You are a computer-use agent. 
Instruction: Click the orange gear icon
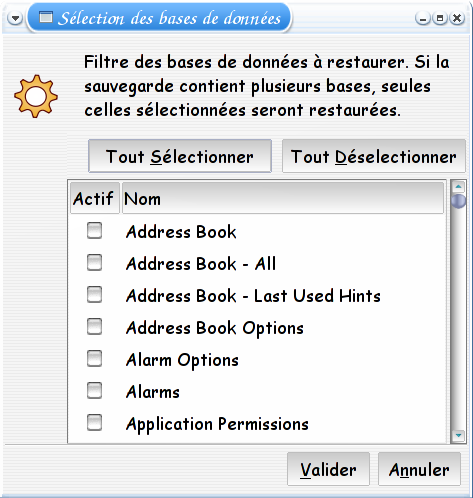[x=36, y=96]
